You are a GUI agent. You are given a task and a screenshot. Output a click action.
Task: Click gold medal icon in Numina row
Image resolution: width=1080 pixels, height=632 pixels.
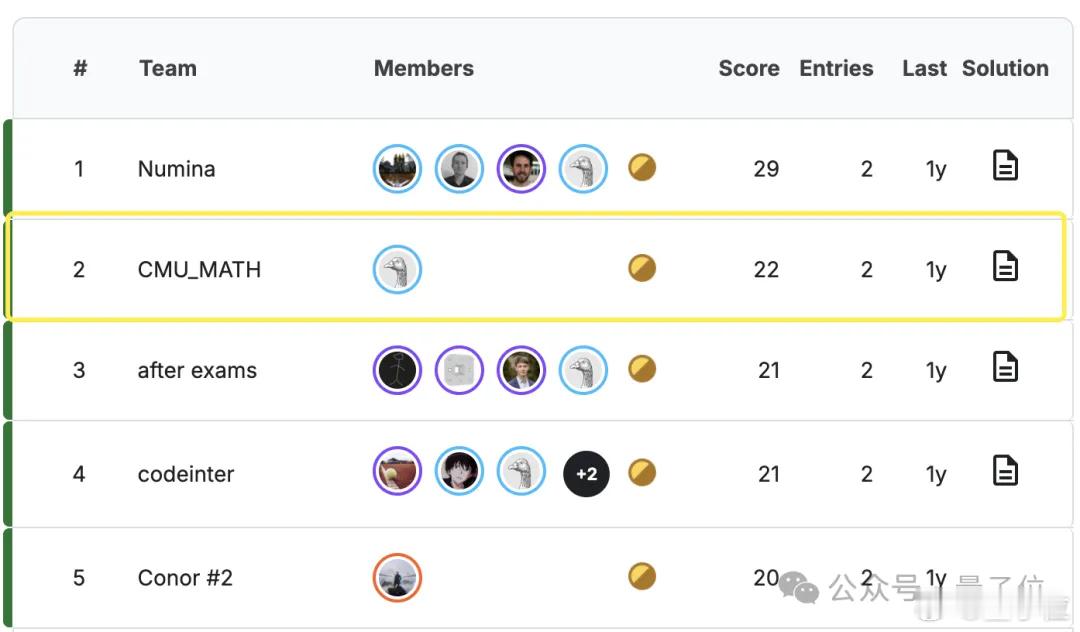click(642, 167)
